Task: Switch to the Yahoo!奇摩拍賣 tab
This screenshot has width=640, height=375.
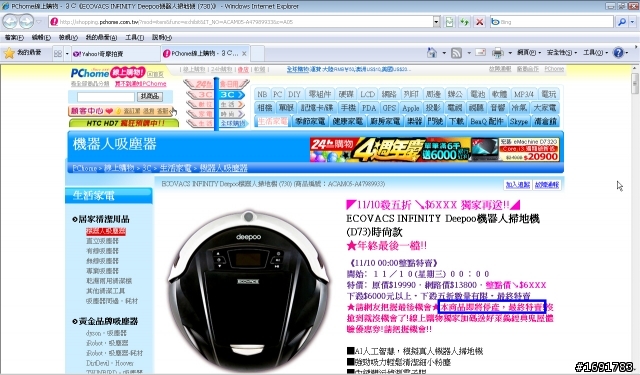Action: point(116,53)
